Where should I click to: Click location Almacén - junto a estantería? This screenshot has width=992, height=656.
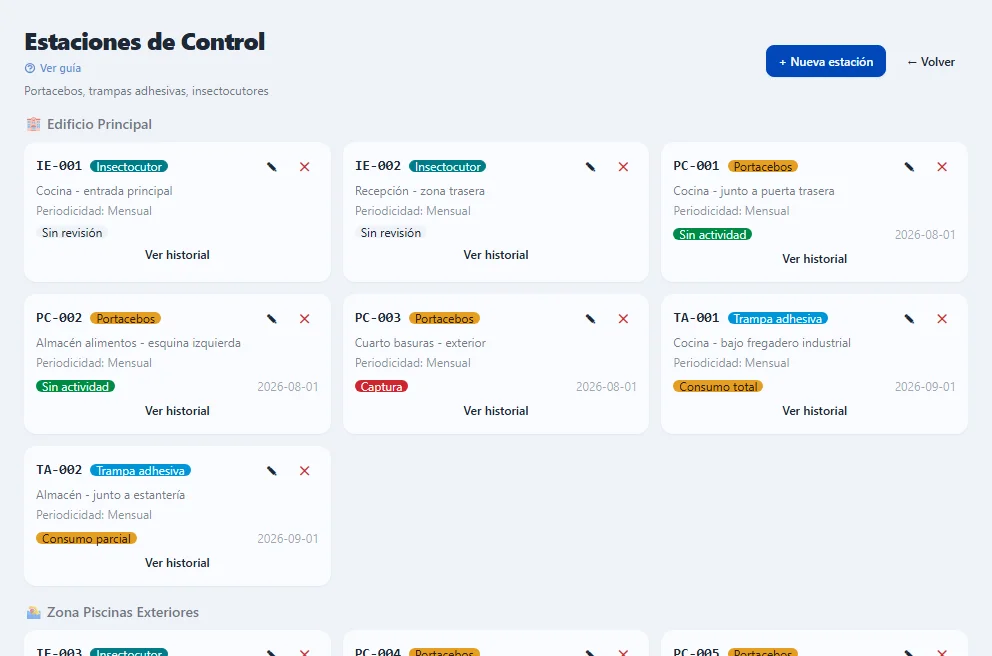111,495
